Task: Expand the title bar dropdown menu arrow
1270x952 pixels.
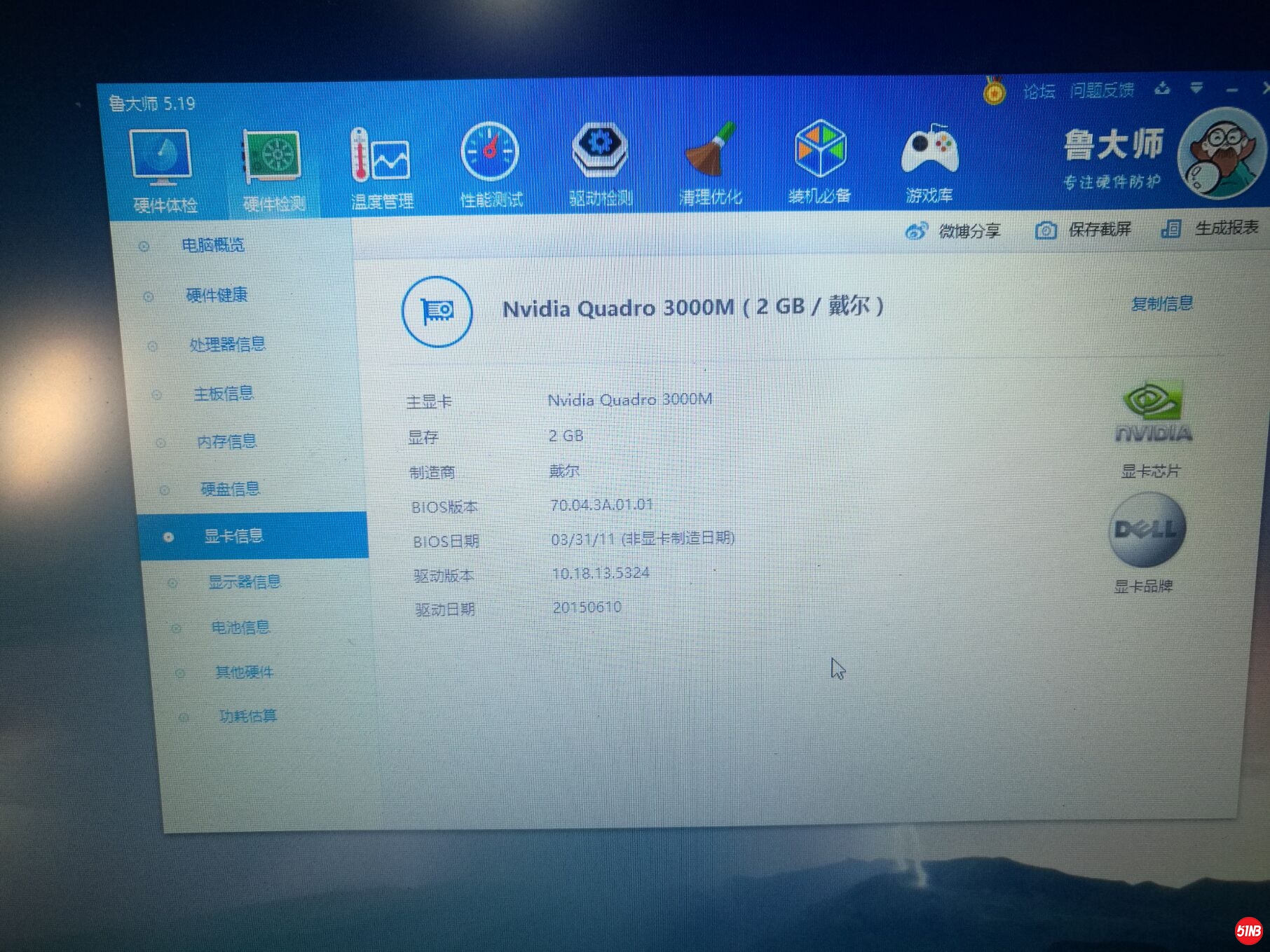Action: (1196, 88)
